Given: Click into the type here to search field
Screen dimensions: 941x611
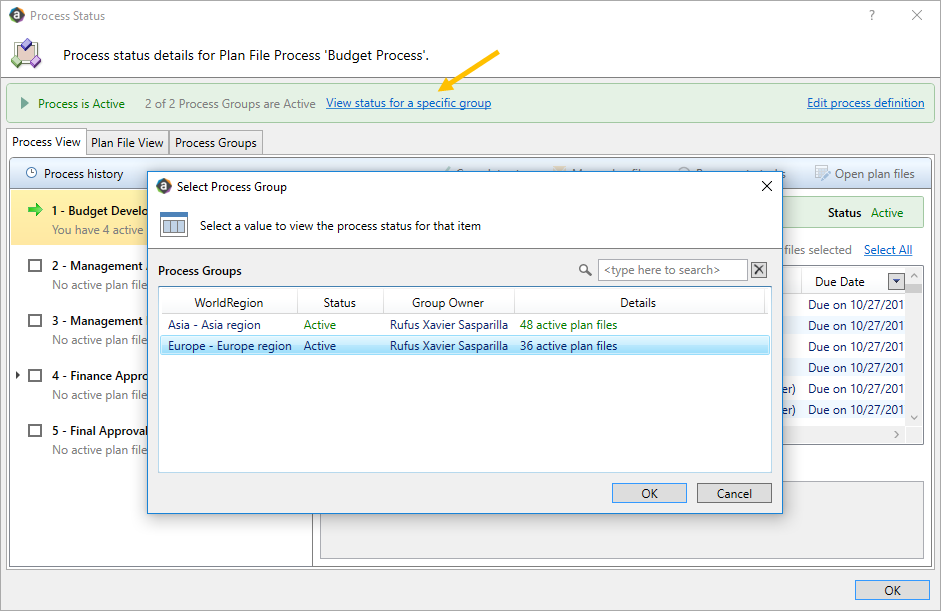Looking at the screenshot, I should click(672, 270).
